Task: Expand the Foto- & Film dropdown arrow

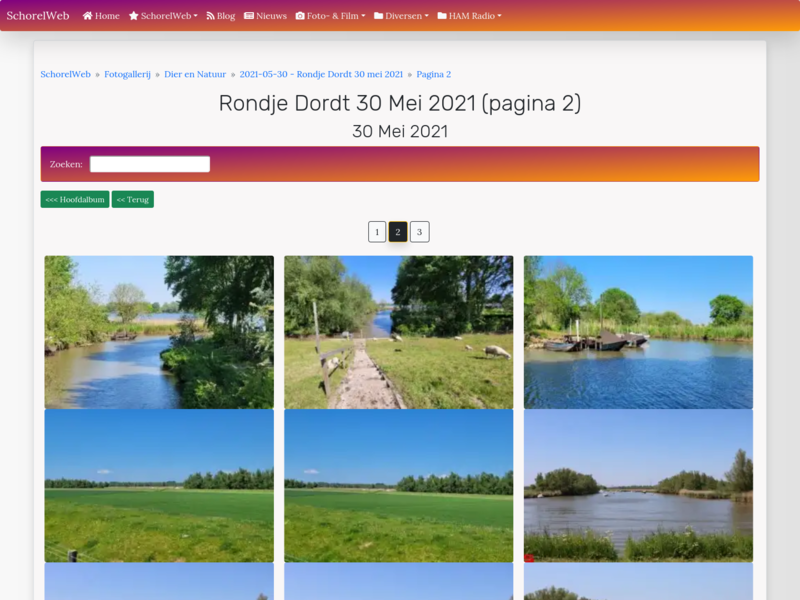Action: coord(363,16)
